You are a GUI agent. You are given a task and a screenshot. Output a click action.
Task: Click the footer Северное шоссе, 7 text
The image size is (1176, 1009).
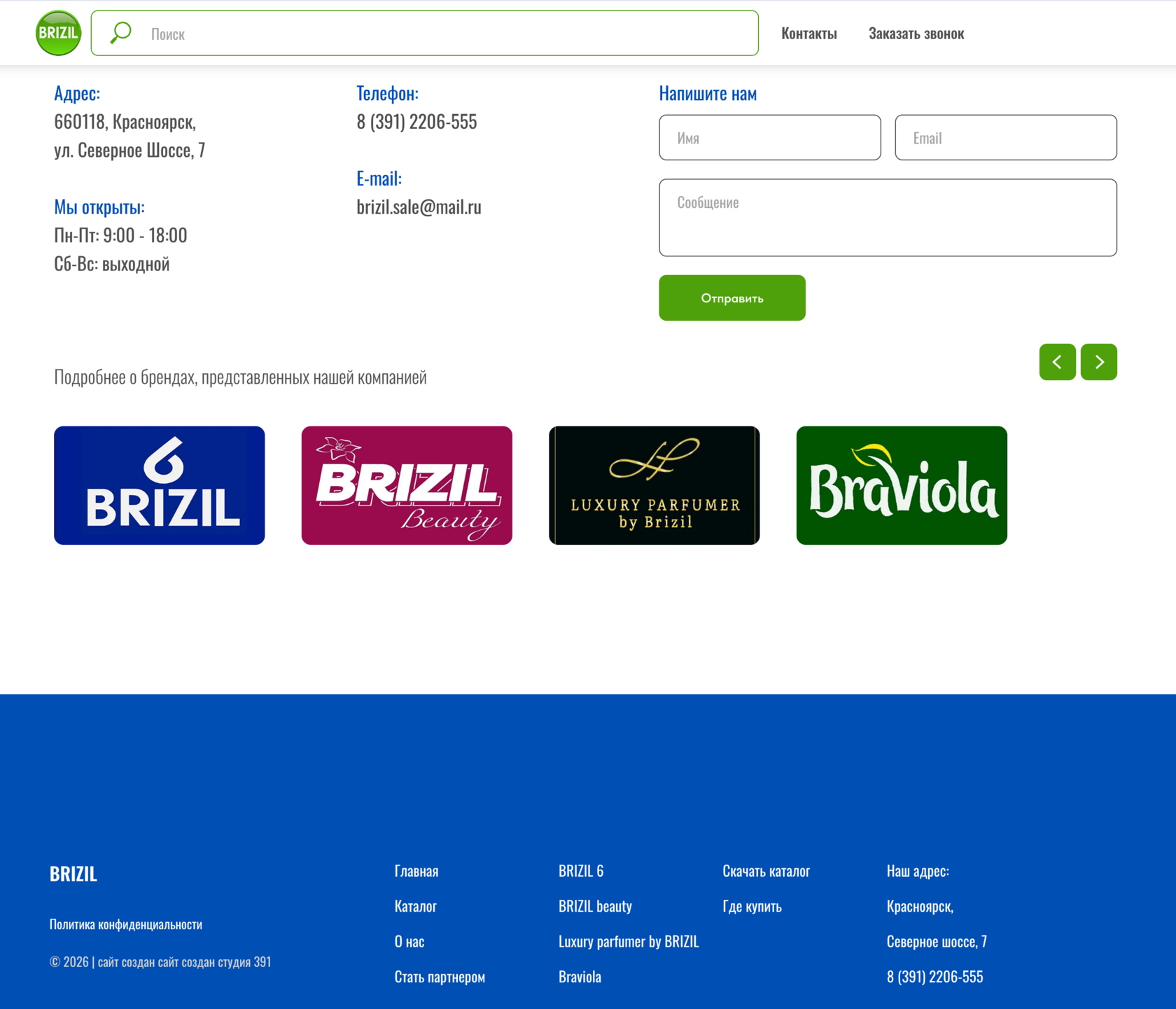(937, 941)
